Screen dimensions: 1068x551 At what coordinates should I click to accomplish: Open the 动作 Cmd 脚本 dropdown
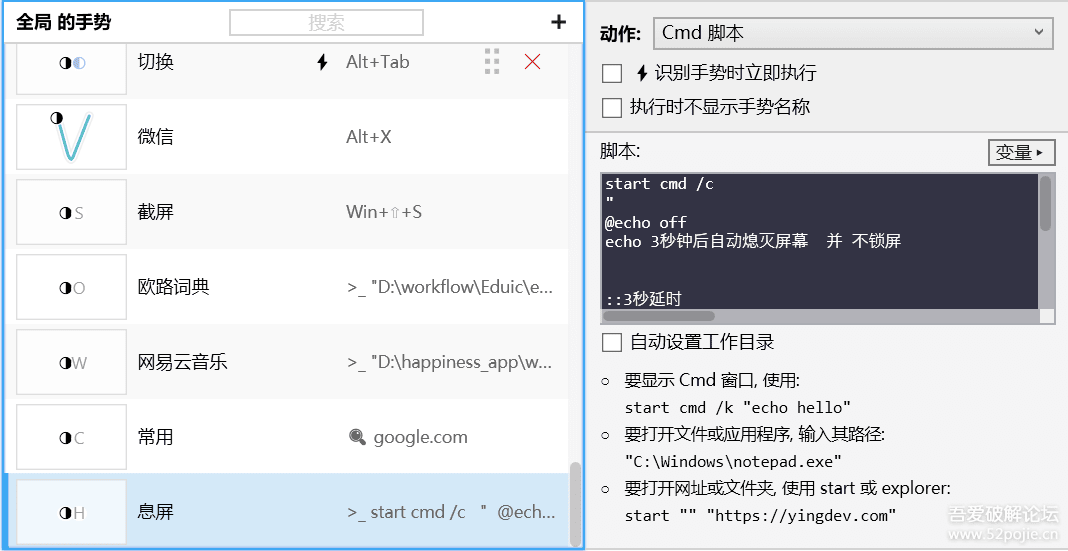pyautogui.click(x=853, y=33)
